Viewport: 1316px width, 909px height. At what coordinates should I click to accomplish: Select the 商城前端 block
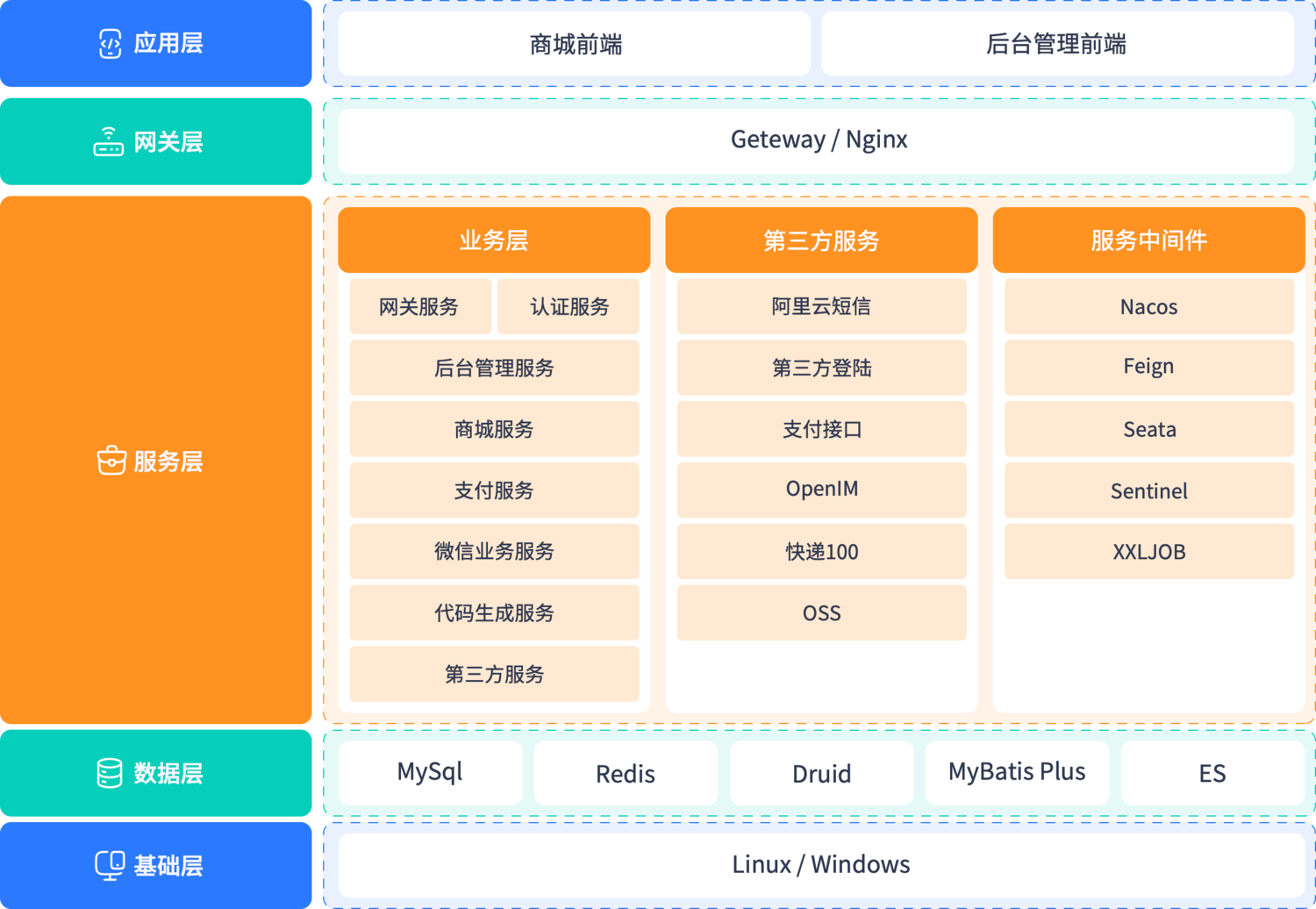574,44
